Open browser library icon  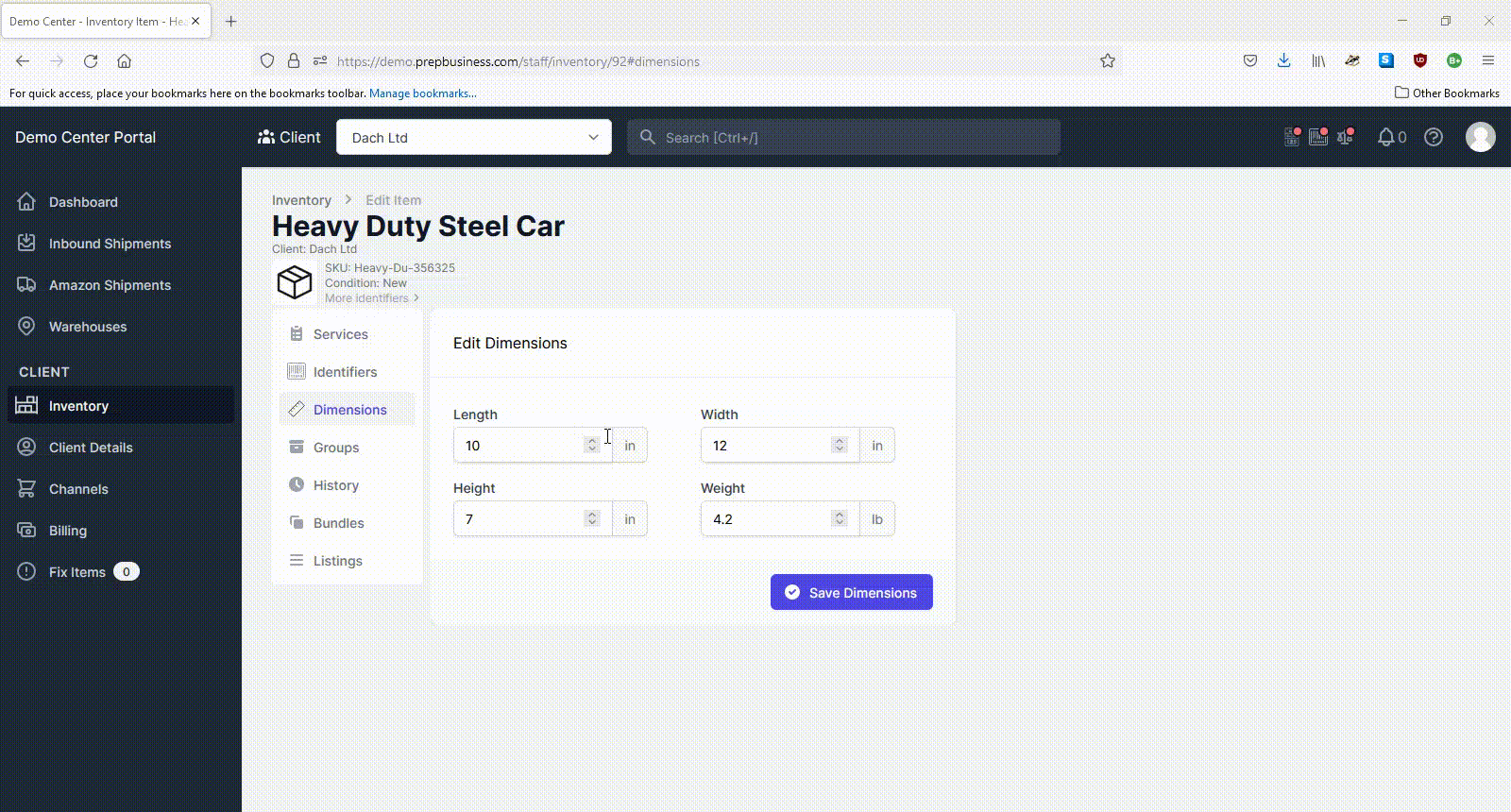pyautogui.click(x=1318, y=60)
